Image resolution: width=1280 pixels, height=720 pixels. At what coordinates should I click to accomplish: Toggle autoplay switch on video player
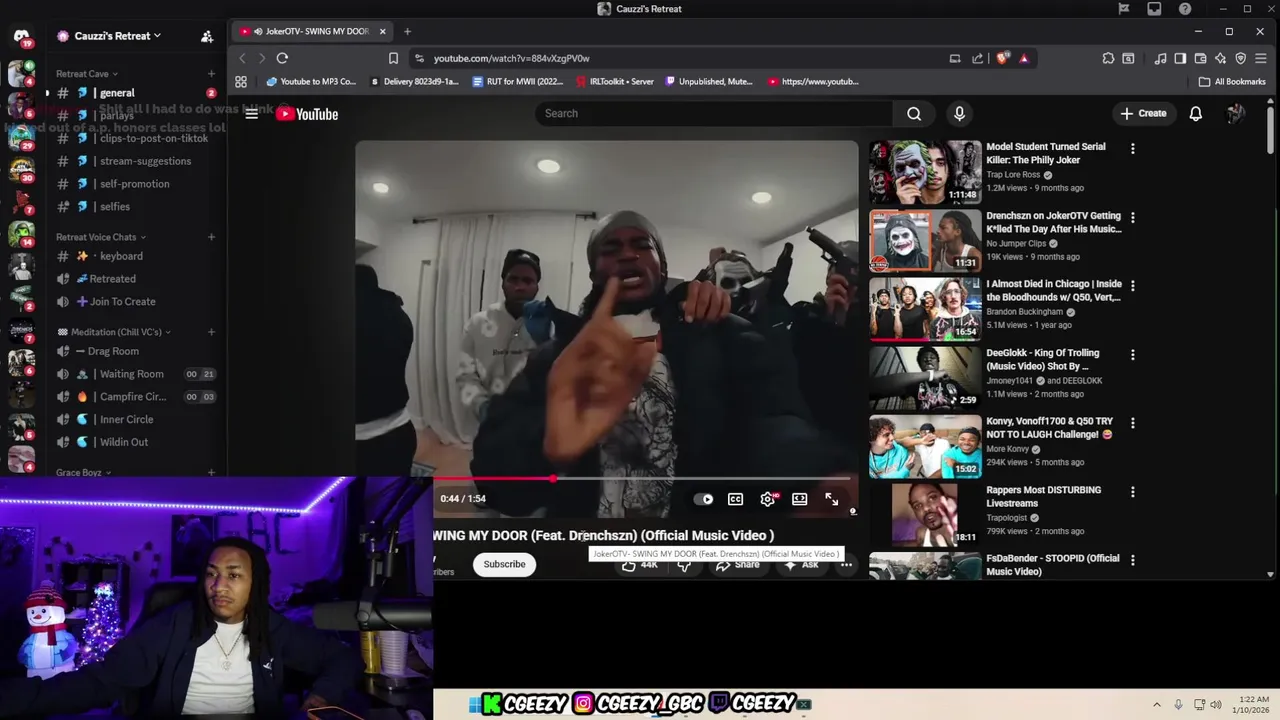[705, 499]
